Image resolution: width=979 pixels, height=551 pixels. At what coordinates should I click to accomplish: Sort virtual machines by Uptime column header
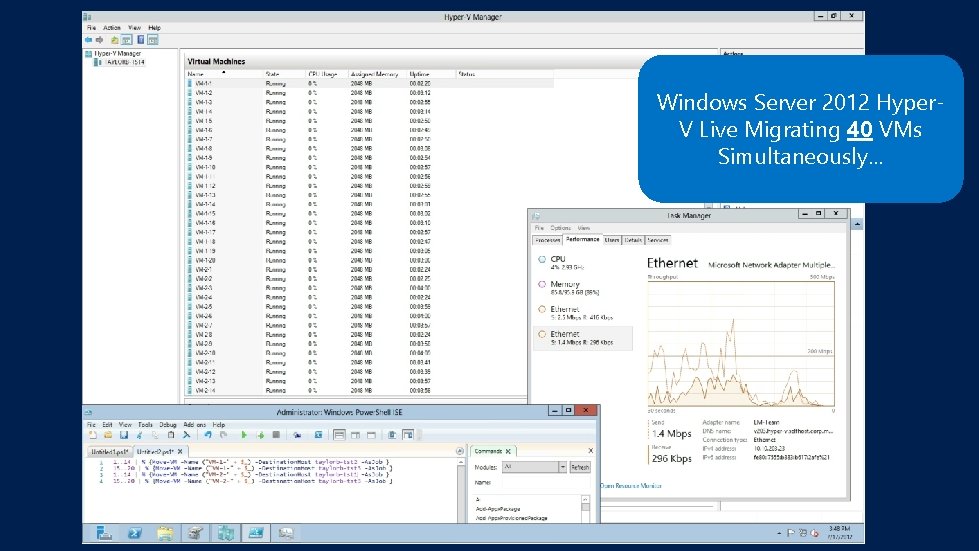431,74
